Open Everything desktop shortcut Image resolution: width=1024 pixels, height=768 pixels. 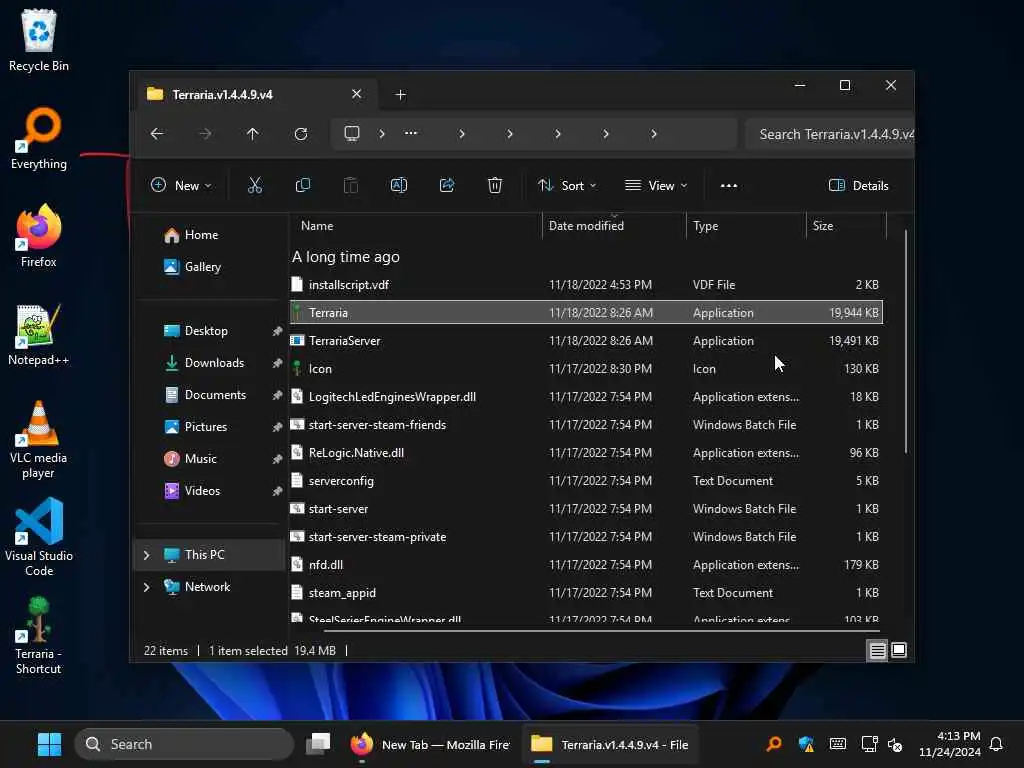point(39,138)
